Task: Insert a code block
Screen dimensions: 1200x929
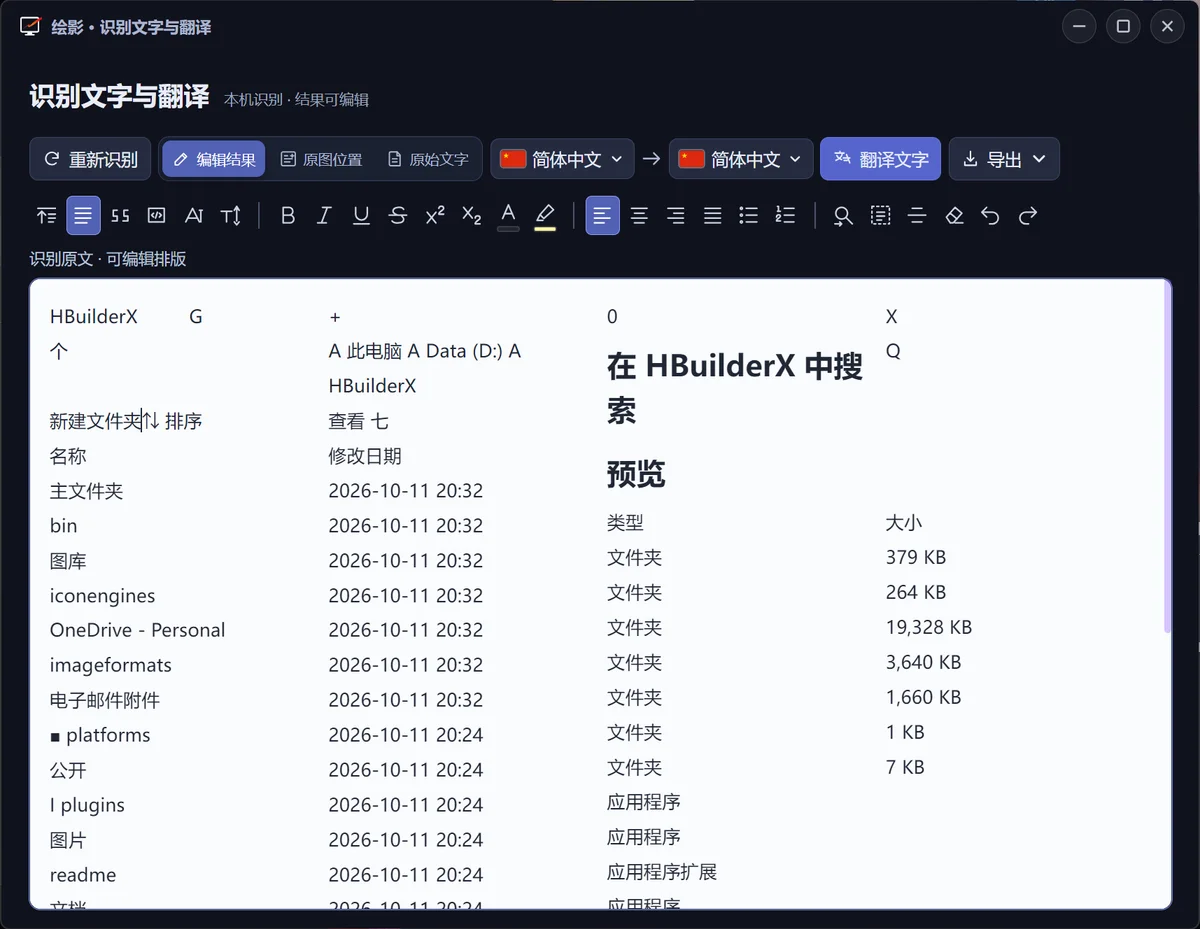Action: [x=156, y=215]
